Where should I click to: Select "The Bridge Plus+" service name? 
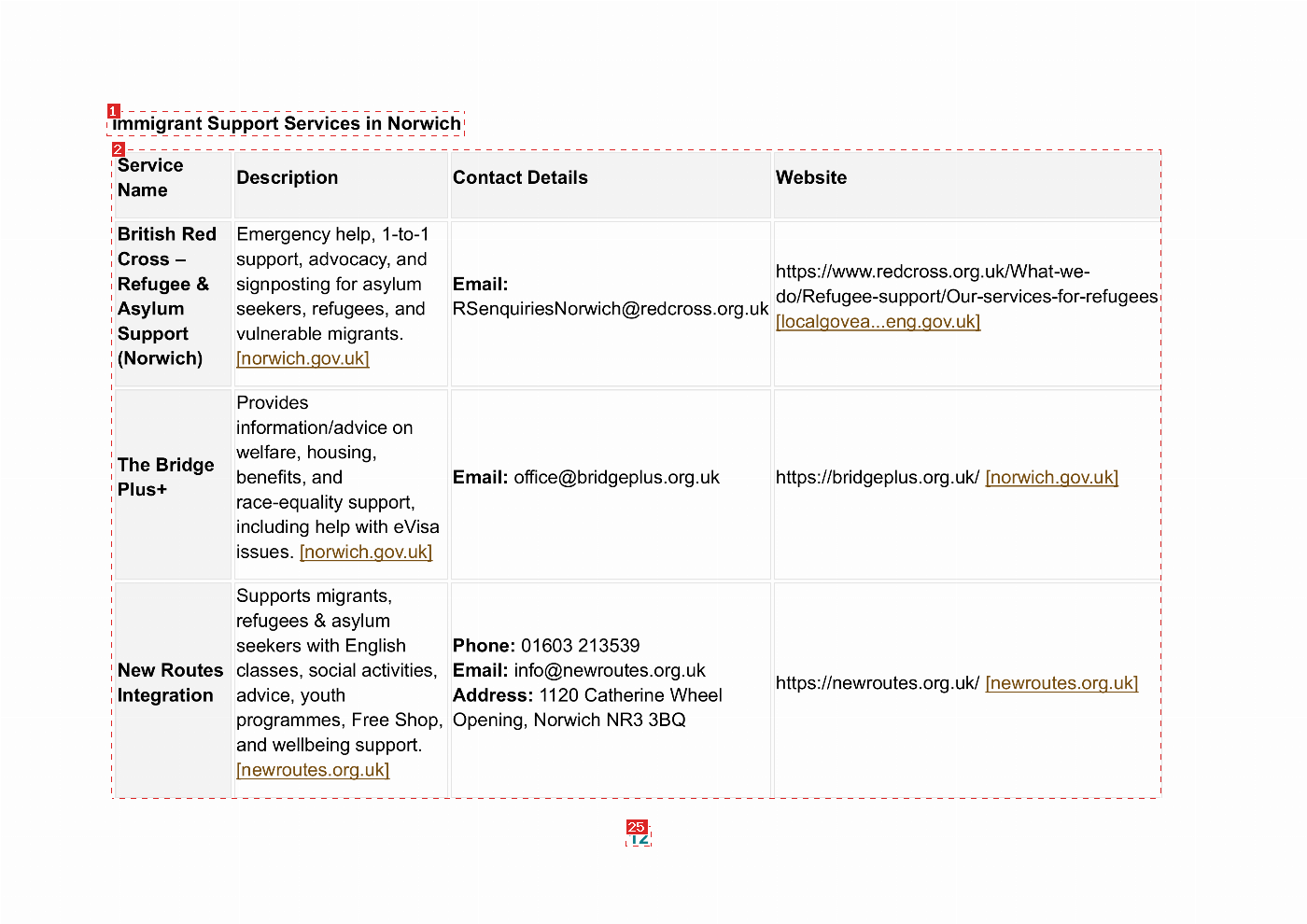[x=166, y=477]
